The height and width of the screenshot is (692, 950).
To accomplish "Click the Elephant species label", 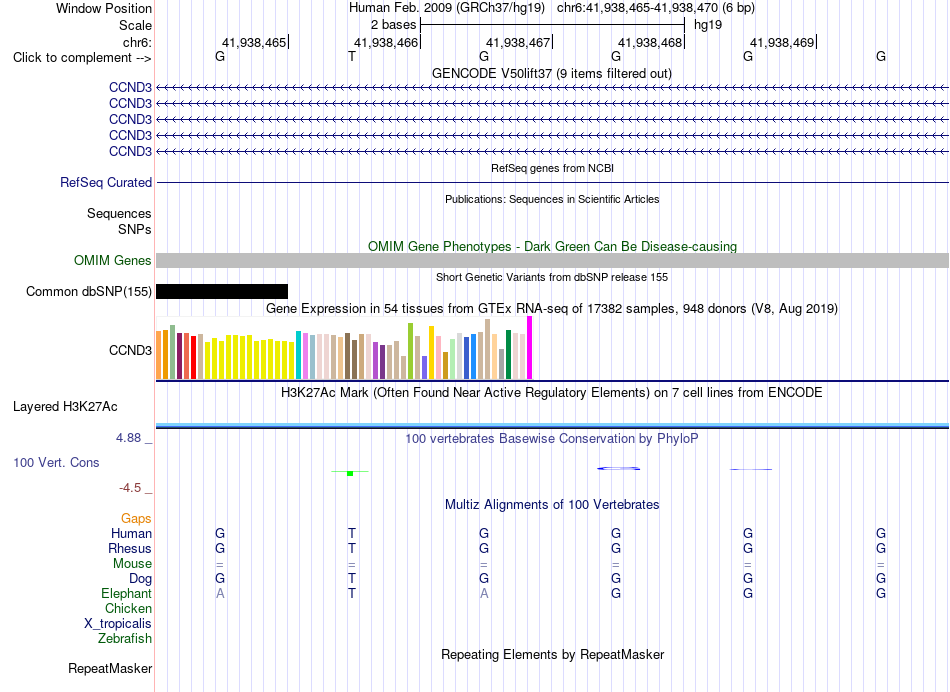I will pyautogui.click(x=126, y=593).
